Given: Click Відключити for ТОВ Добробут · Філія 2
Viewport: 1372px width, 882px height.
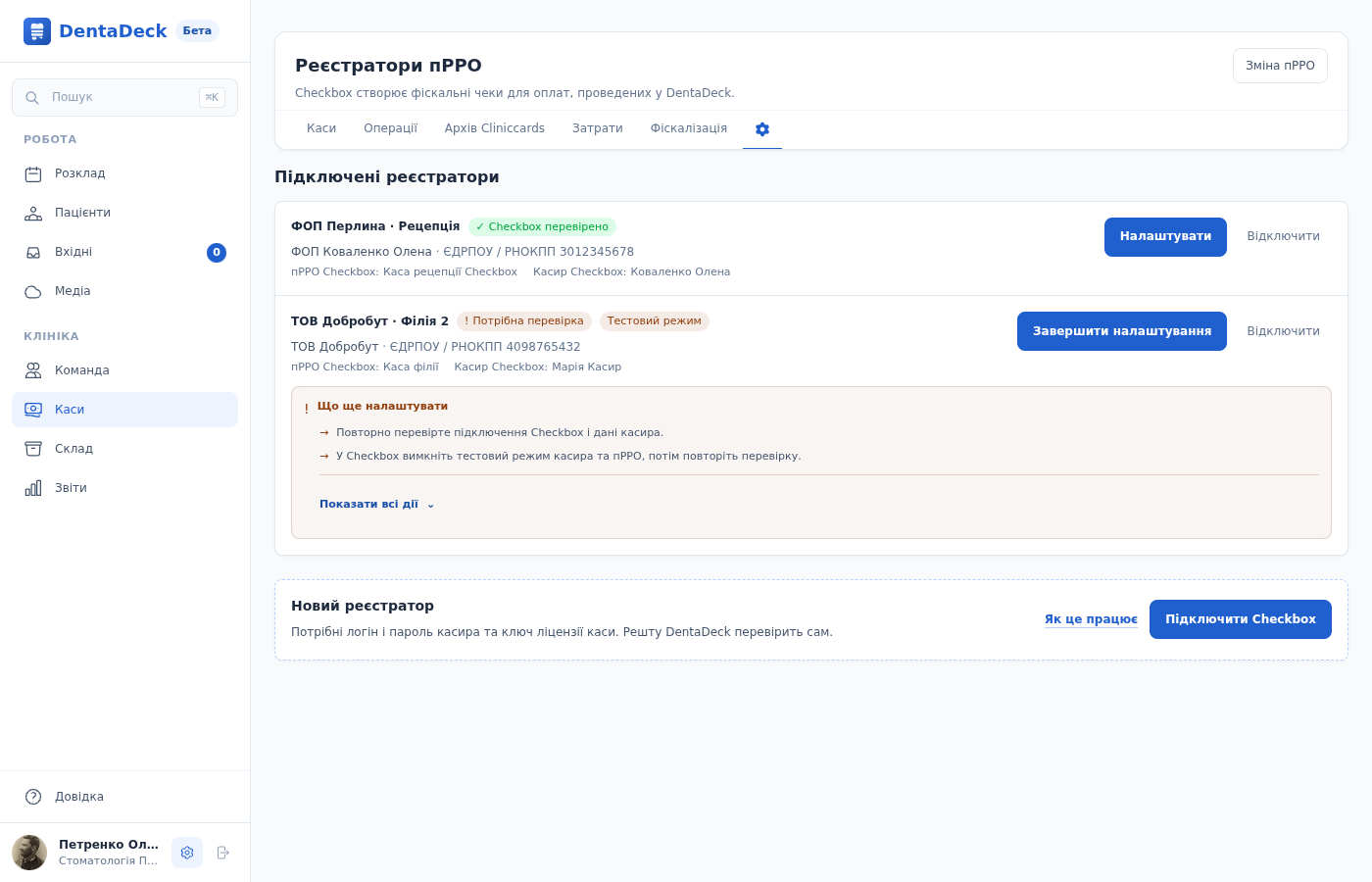Looking at the screenshot, I should [1283, 331].
